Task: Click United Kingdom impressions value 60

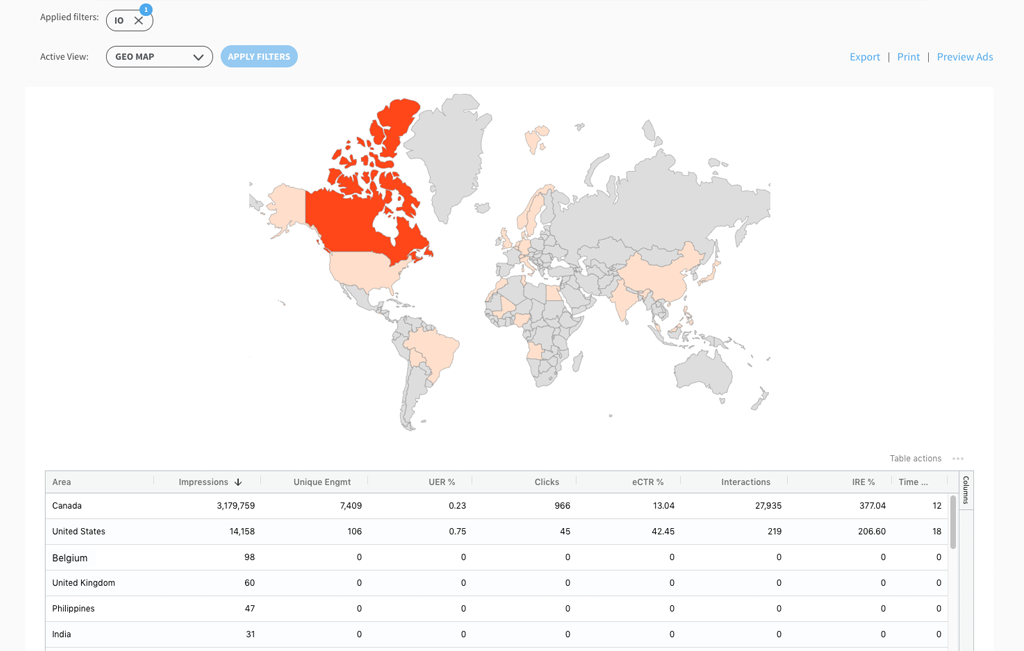Action: pos(249,583)
